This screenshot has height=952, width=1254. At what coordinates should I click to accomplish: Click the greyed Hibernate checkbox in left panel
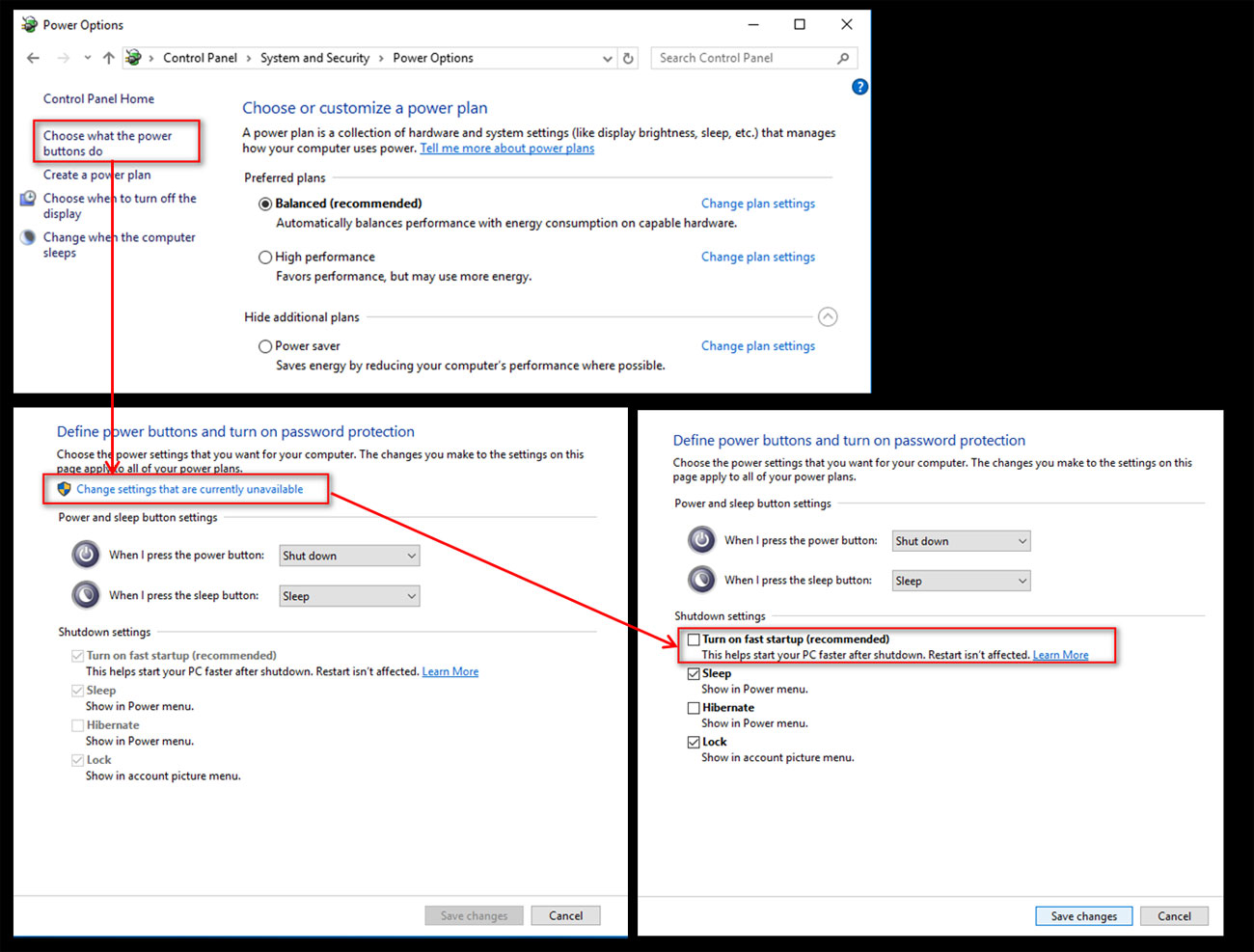(77, 725)
